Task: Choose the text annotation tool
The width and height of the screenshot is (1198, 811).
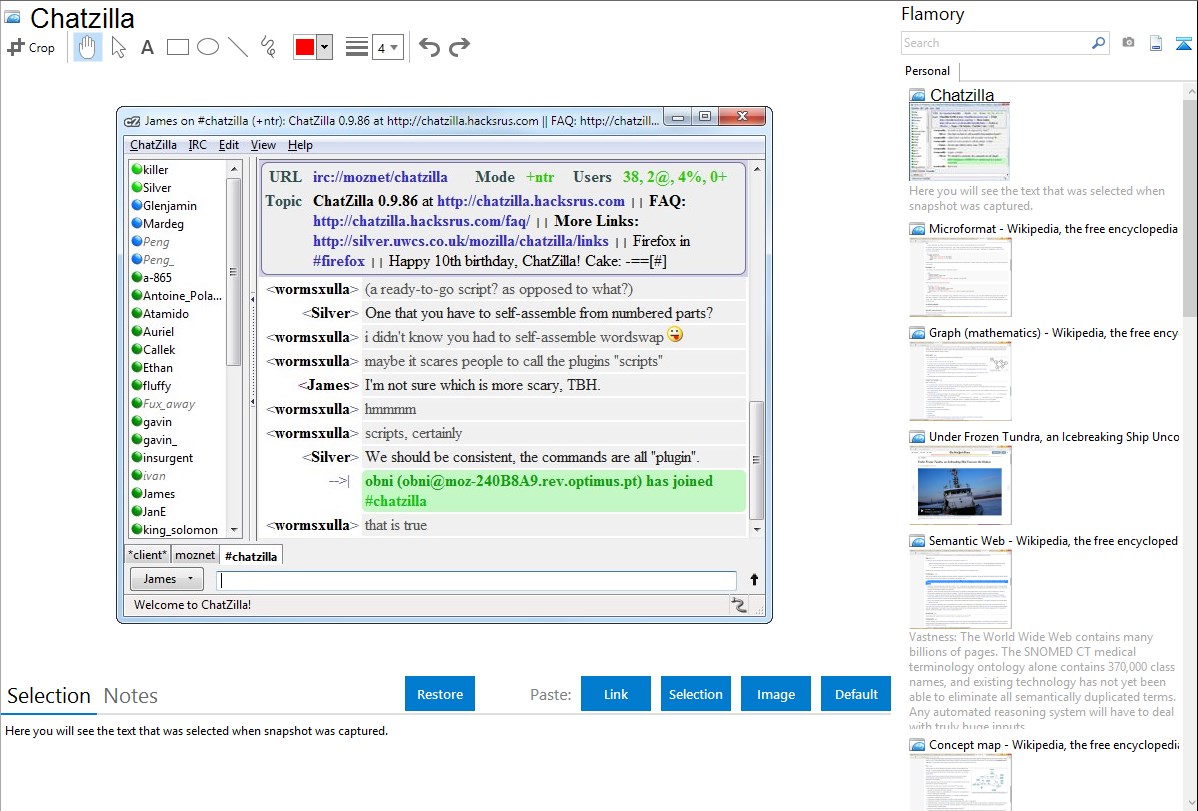Action: [x=147, y=47]
